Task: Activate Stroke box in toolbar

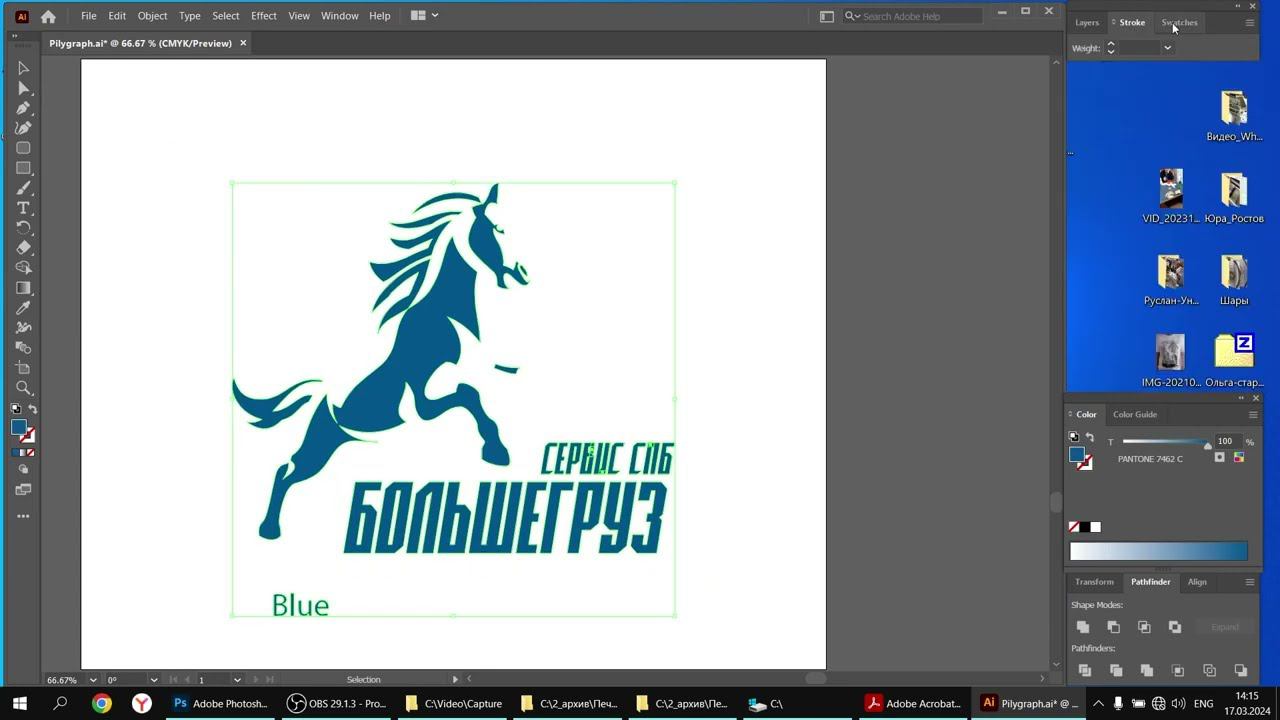Action: click(28, 436)
